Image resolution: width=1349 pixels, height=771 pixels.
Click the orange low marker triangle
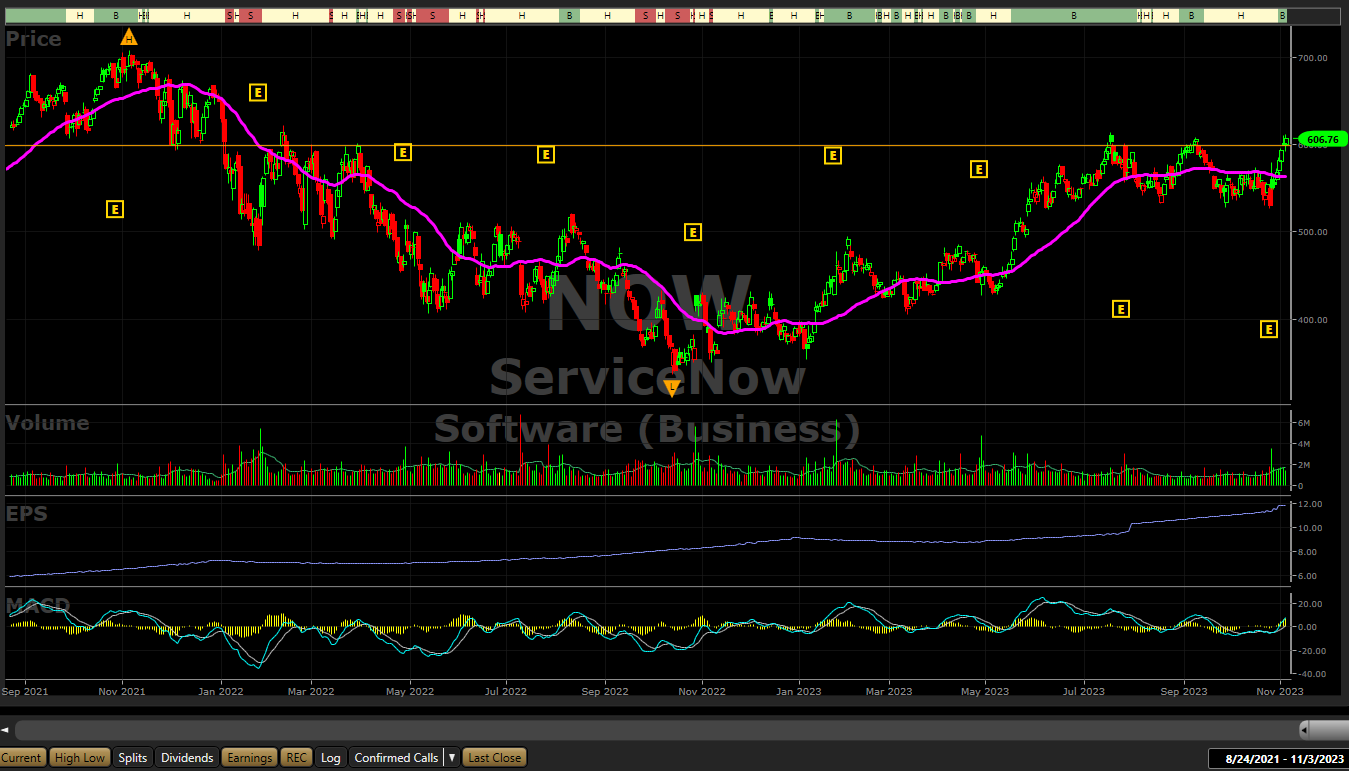click(x=672, y=387)
